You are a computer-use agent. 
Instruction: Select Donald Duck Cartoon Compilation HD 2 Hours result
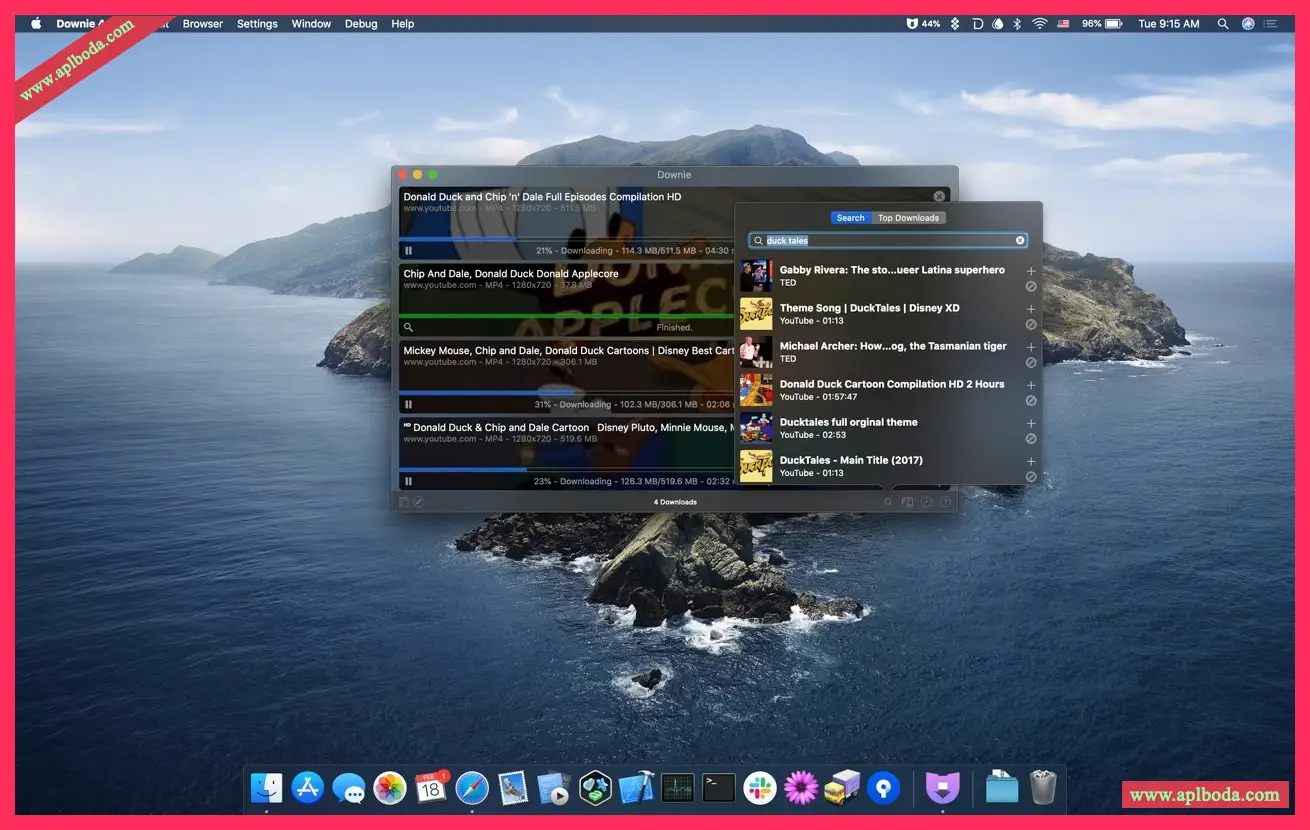click(x=891, y=389)
